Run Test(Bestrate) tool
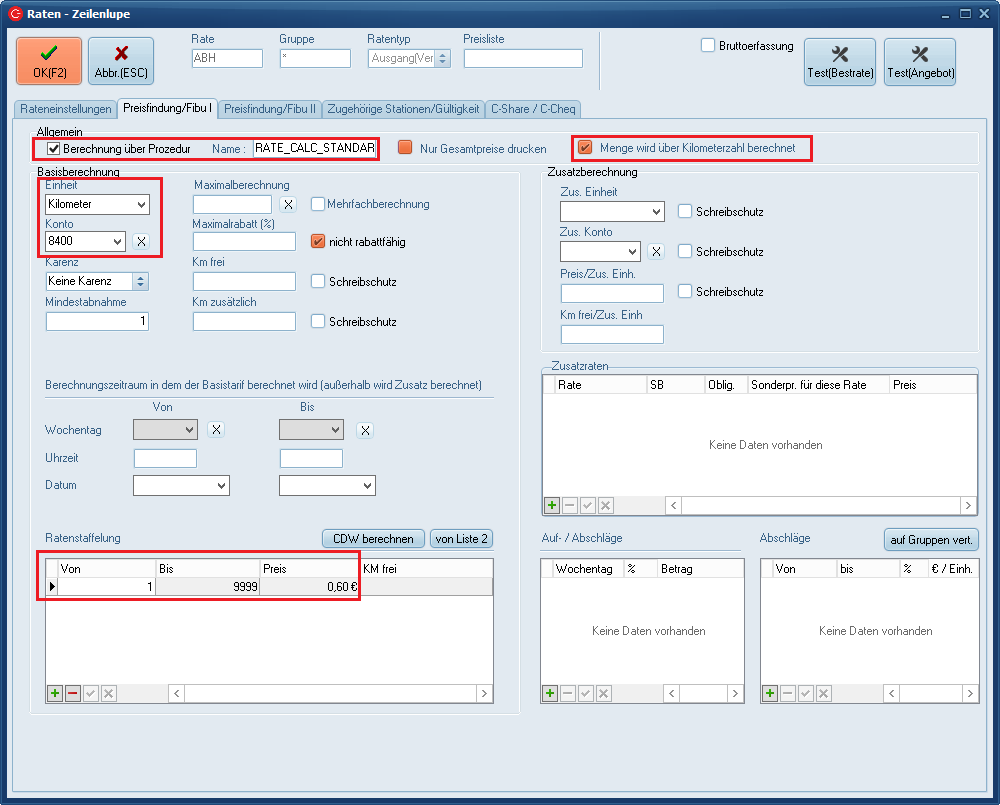This screenshot has width=1000, height=805. coord(839,61)
